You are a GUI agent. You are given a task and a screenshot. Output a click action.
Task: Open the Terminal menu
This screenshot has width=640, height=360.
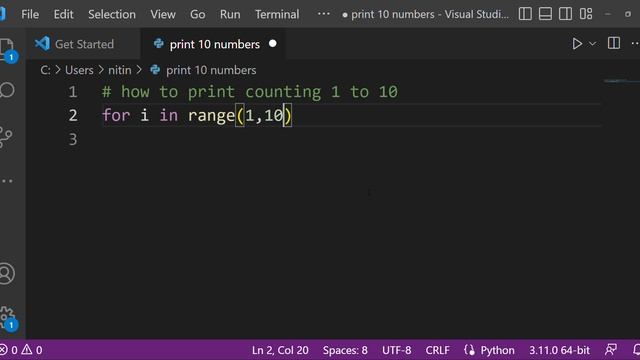(x=277, y=14)
